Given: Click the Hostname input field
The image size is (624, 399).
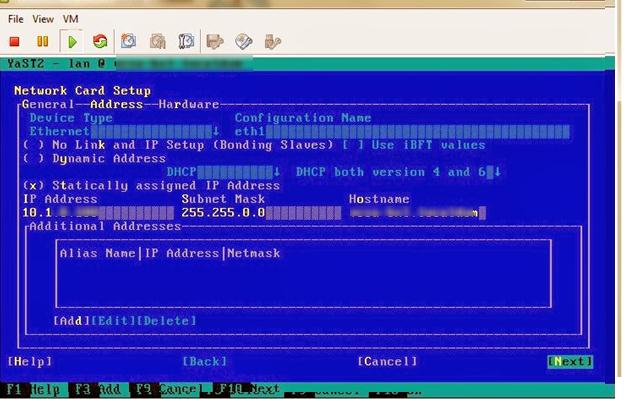Looking at the screenshot, I should click(417, 213).
